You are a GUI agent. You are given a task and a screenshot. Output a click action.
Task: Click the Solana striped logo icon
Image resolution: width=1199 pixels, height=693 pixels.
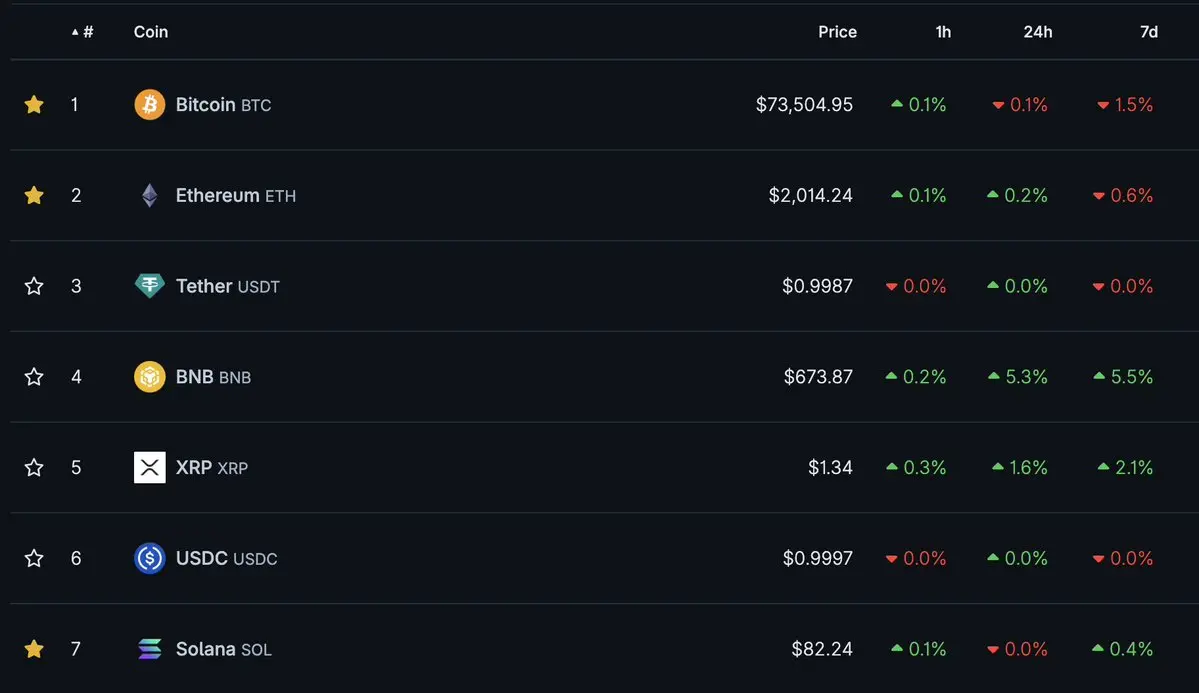pos(150,649)
